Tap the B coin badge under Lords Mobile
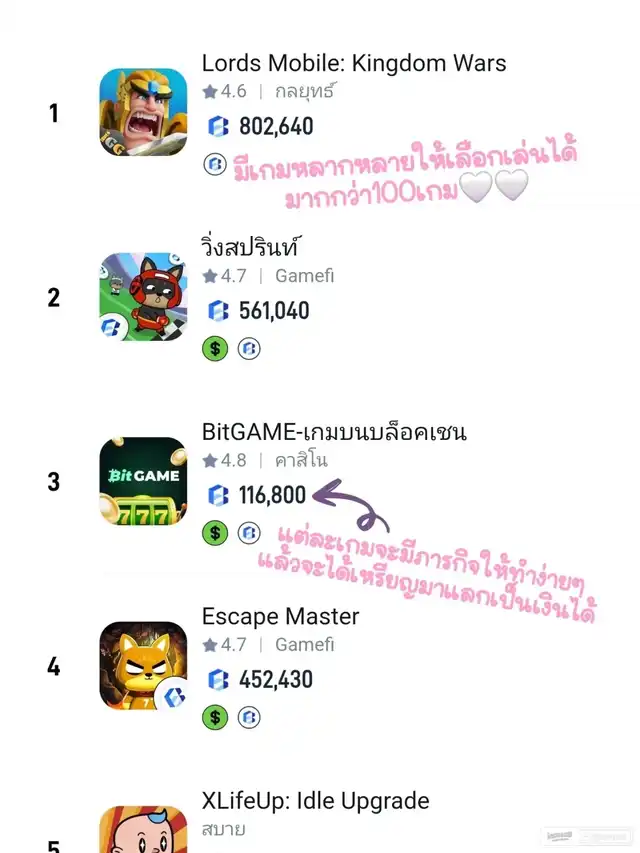Viewport: 640px width, 853px height. [x=215, y=164]
